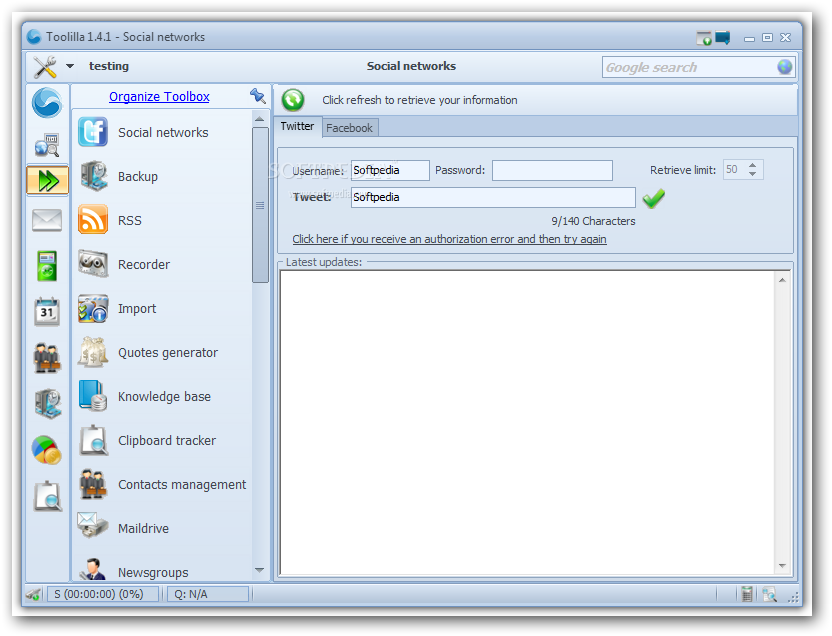The width and height of the screenshot is (832, 636).
Task: Open the web search icon in left sidebar
Action: [x=47, y=145]
